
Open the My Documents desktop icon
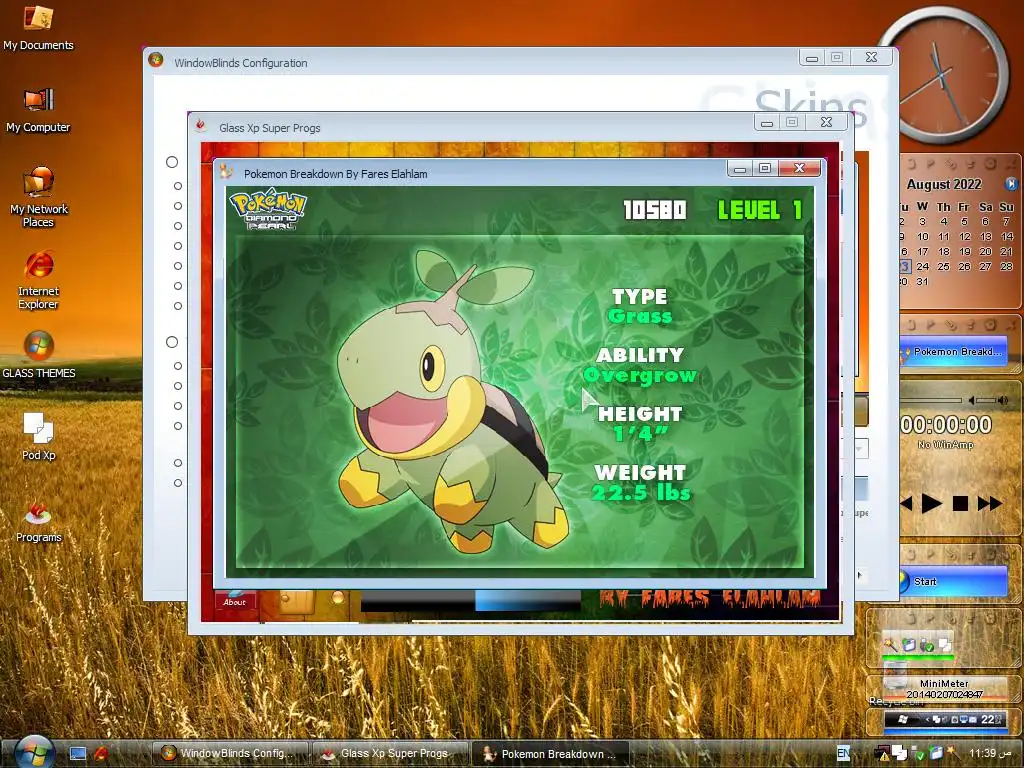pos(38,28)
